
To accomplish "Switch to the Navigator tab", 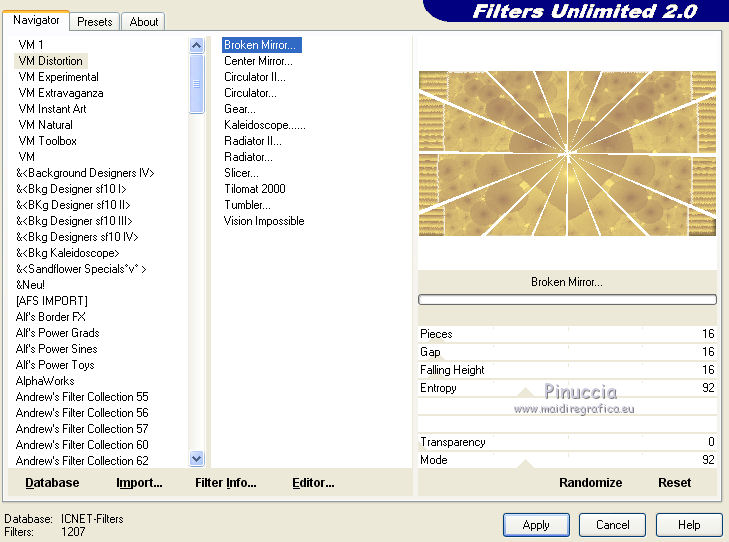I will [36, 20].
